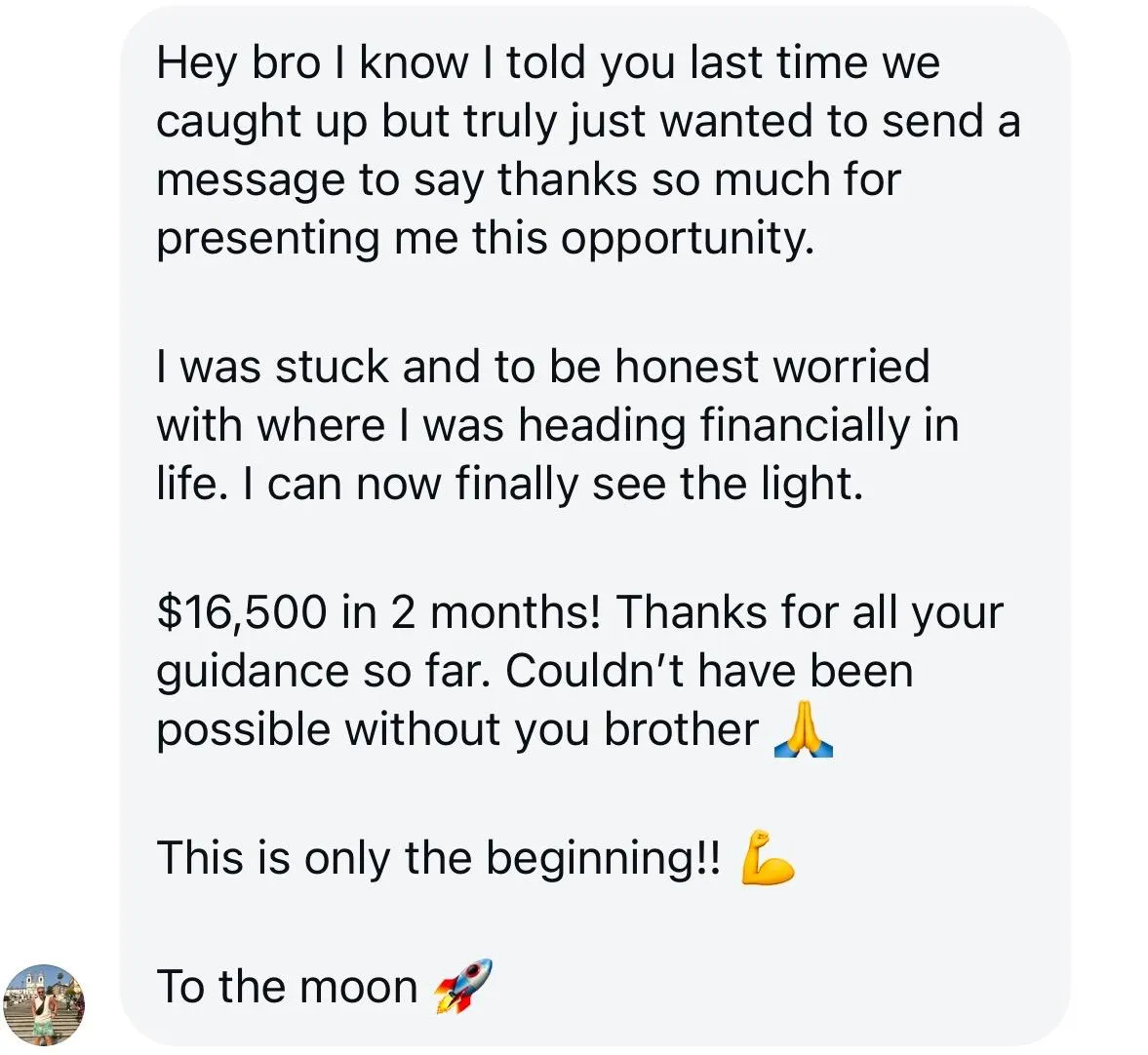Image resolution: width=1148 pixels, height=1055 pixels.
Task: Click the "$16,500" amount in message
Action: point(241,612)
